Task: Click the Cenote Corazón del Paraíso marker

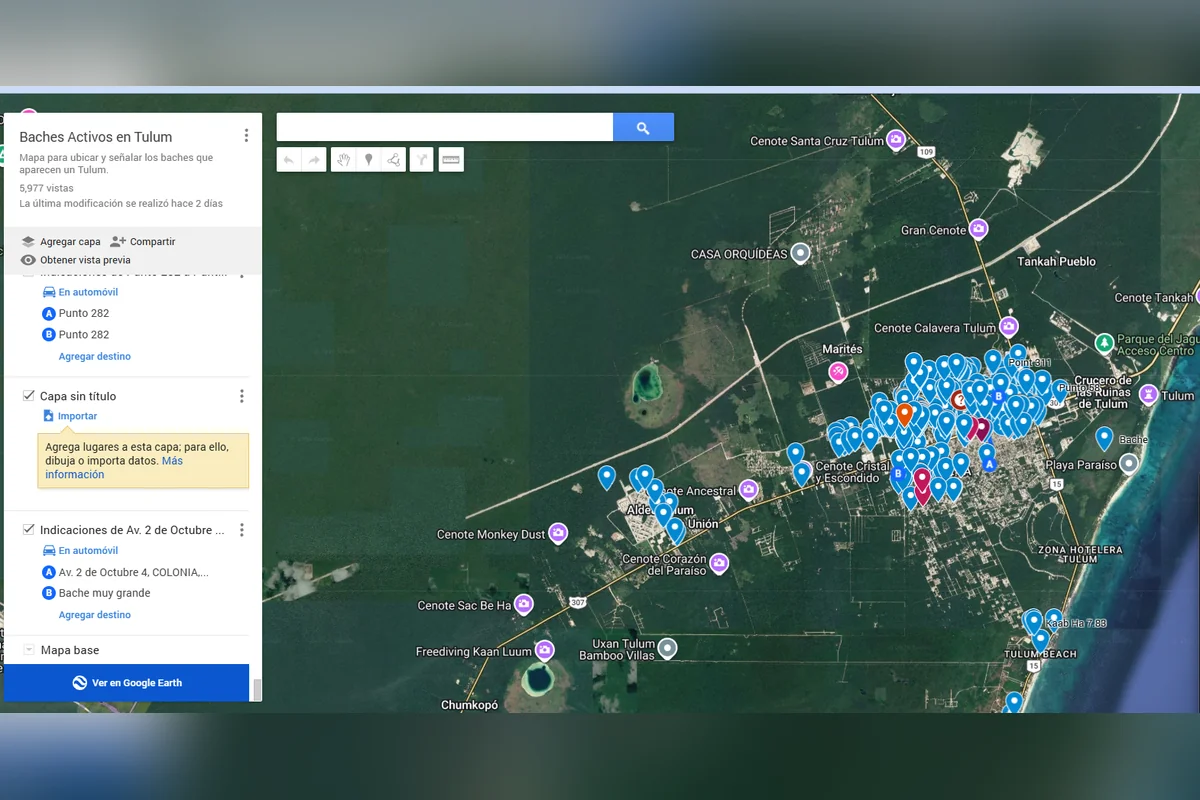Action: click(719, 564)
